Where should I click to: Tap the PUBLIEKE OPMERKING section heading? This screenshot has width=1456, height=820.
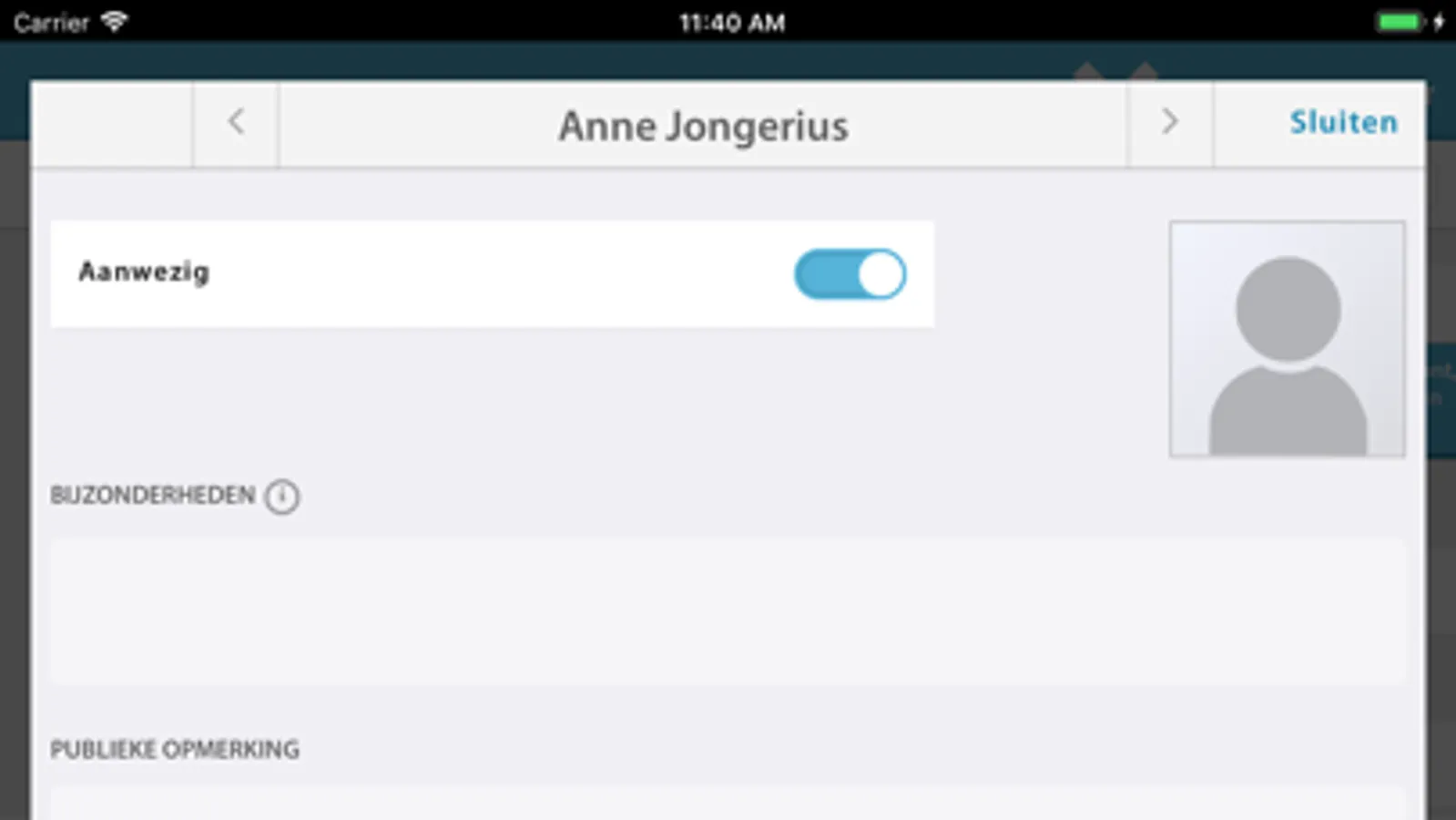175,750
